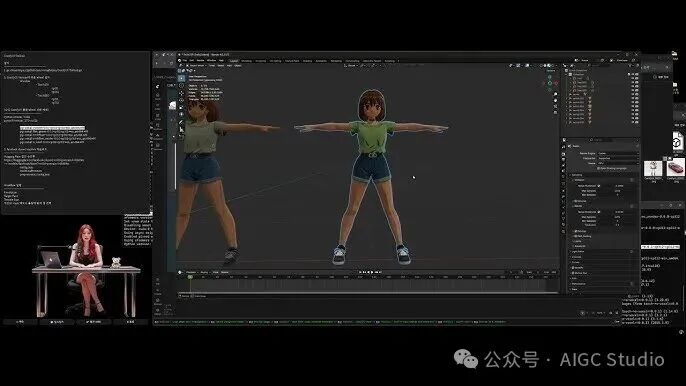Image resolution: width=686 pixels, height=386 pixels.
Task: Open the File menu in Blender
Action: [185, 60]
